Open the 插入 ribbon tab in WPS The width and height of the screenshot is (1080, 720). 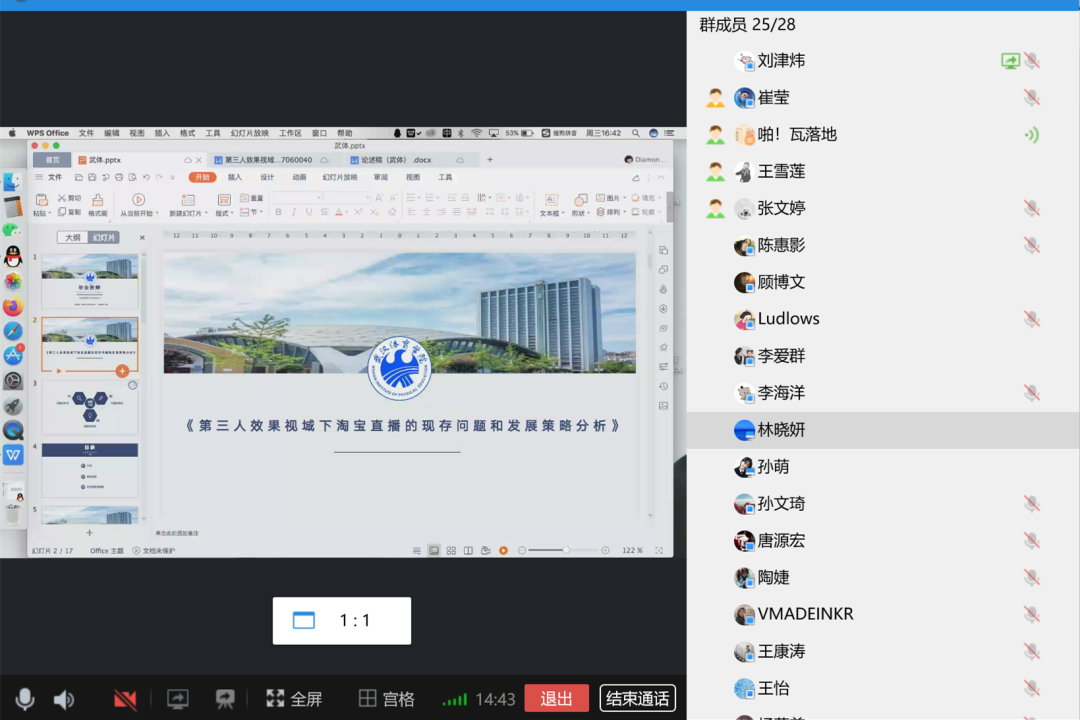(235, 177)
